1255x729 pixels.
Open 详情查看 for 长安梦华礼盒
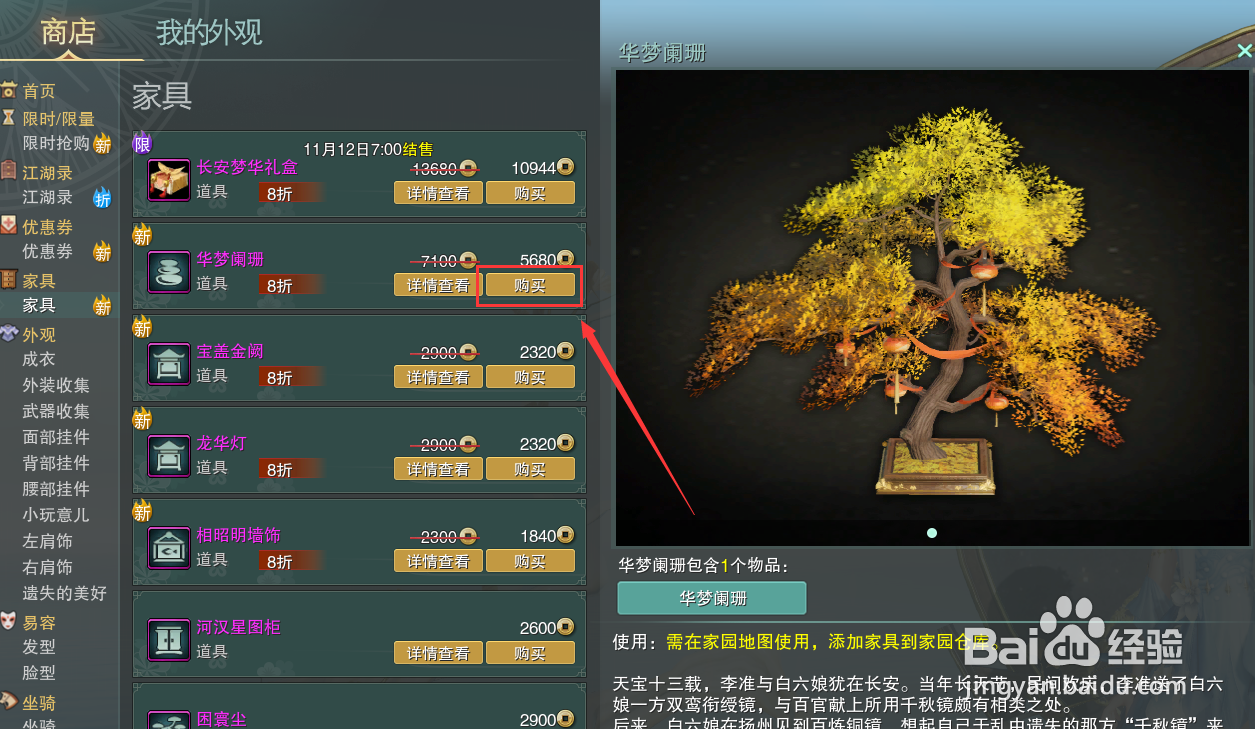pyautogui.click(x=438, y=193)
